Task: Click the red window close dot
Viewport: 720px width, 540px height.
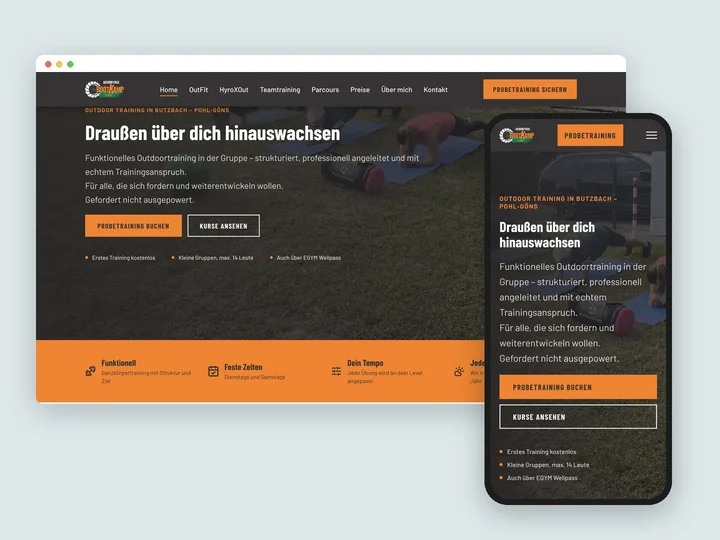Action: 48,64
